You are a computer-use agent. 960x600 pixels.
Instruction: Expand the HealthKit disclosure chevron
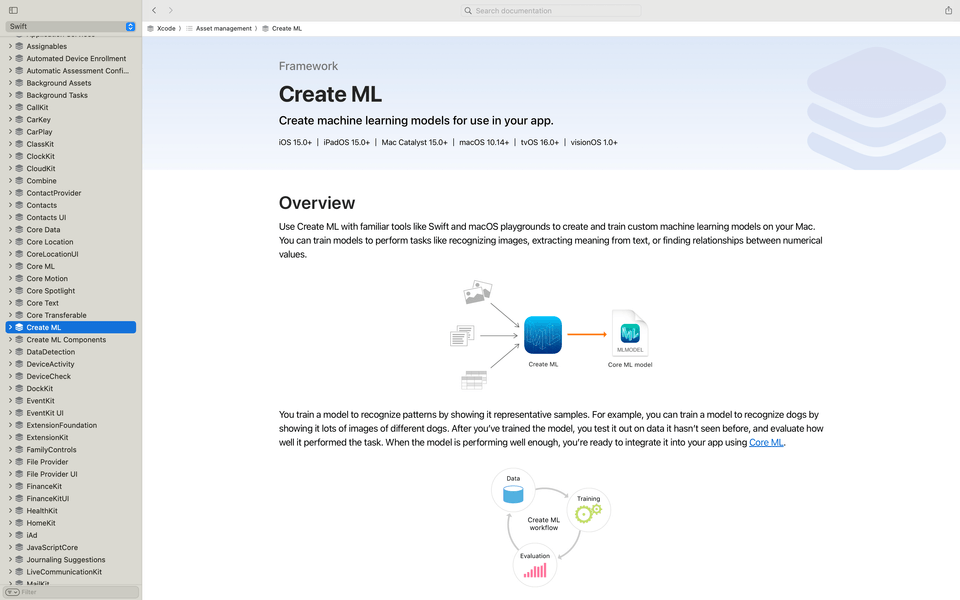point(10,511)
